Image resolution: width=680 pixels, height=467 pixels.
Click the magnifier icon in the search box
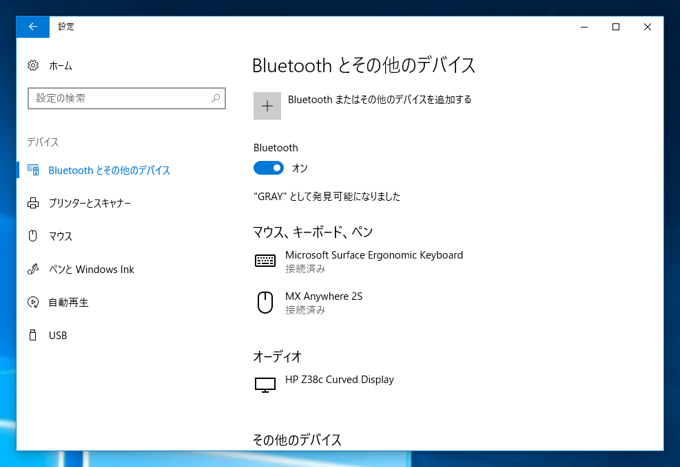(216, 98)
